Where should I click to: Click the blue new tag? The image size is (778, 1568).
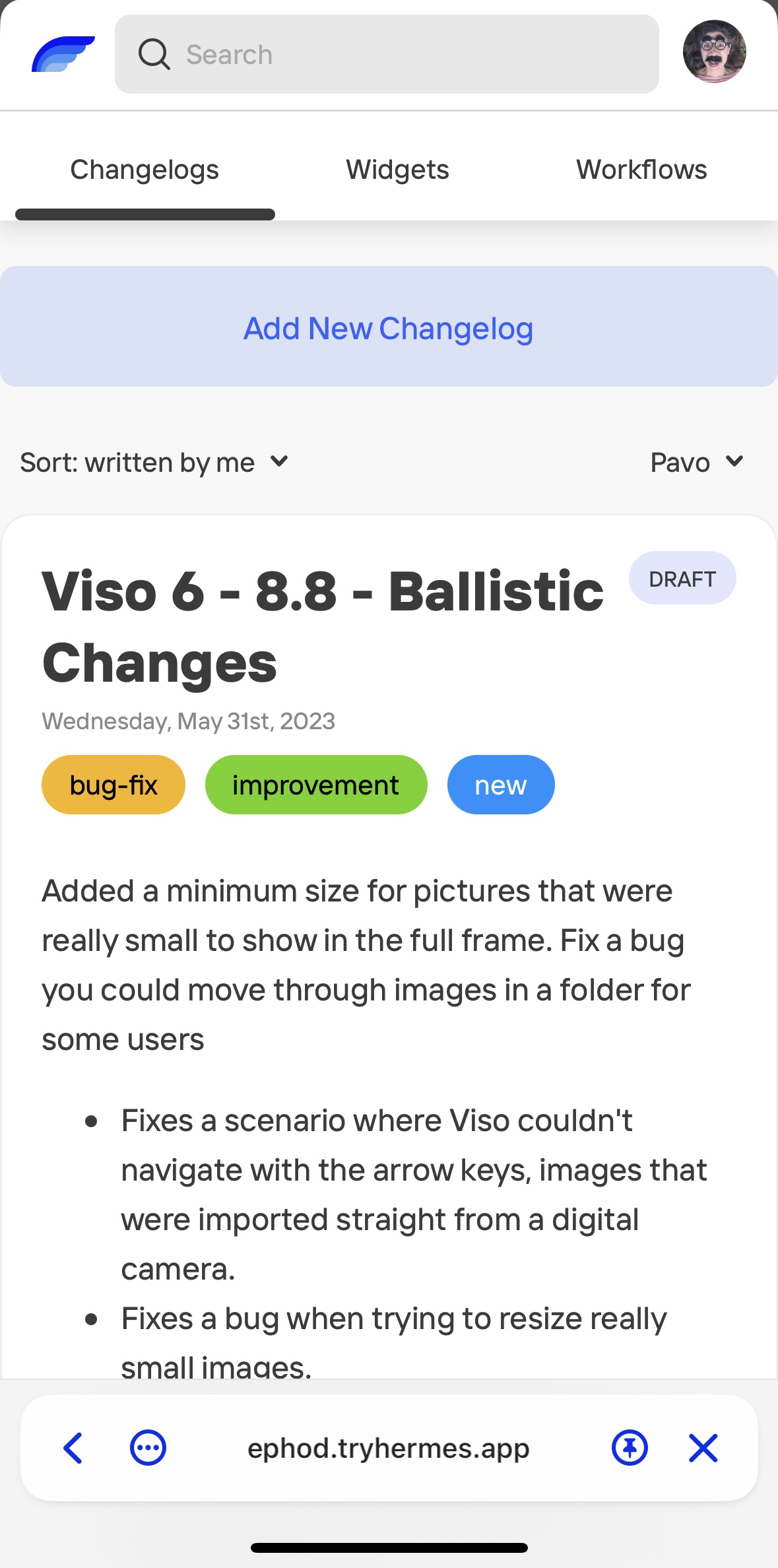(x=500, y=785)
